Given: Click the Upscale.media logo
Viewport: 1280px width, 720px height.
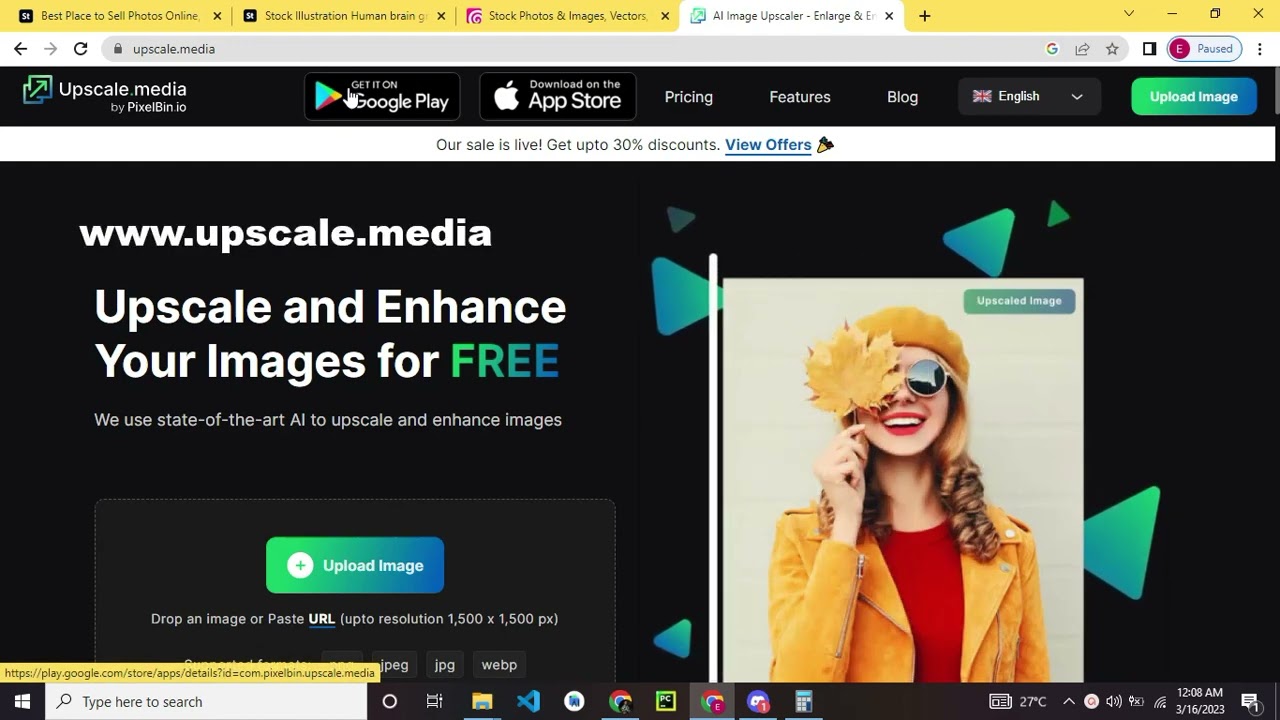Looking at the screenshot, I should tap(104, 95).
